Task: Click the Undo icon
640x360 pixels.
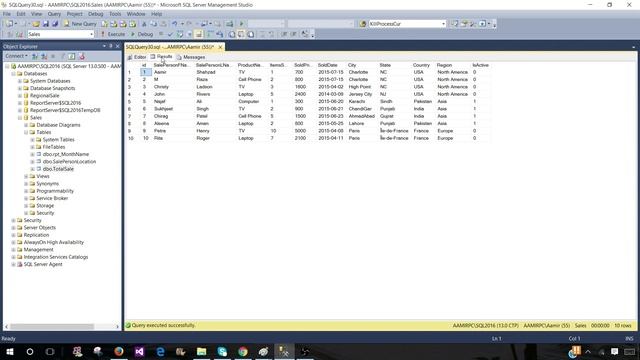Action: click(175, 24)
